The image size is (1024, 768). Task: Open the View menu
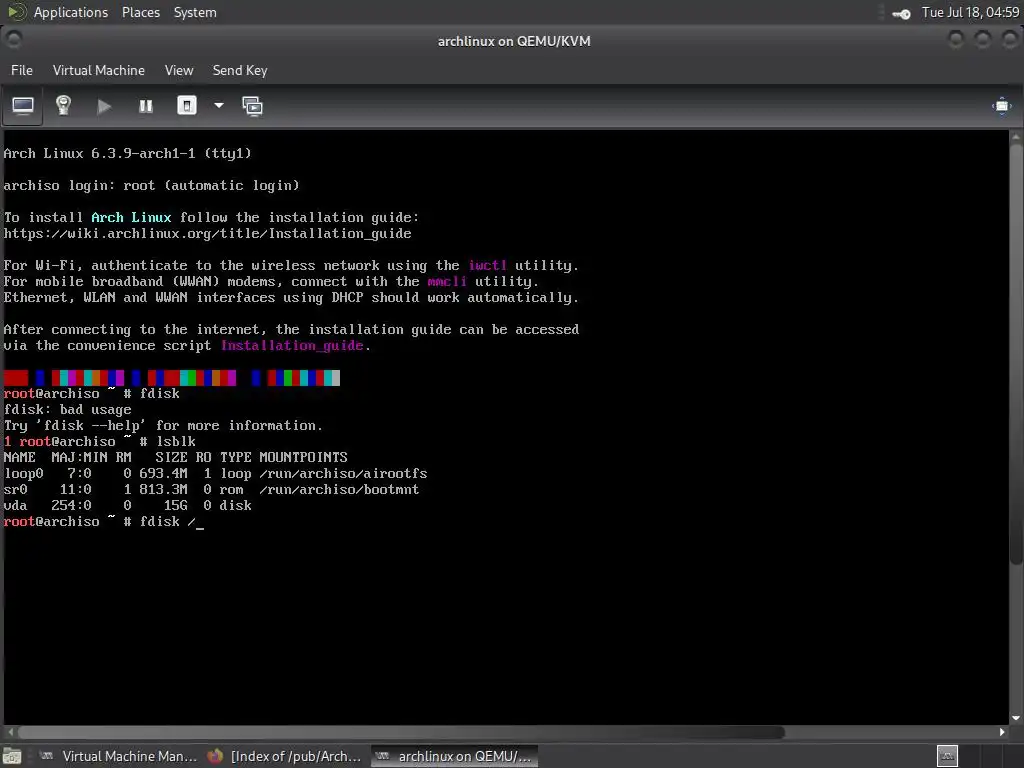point(179,71)
